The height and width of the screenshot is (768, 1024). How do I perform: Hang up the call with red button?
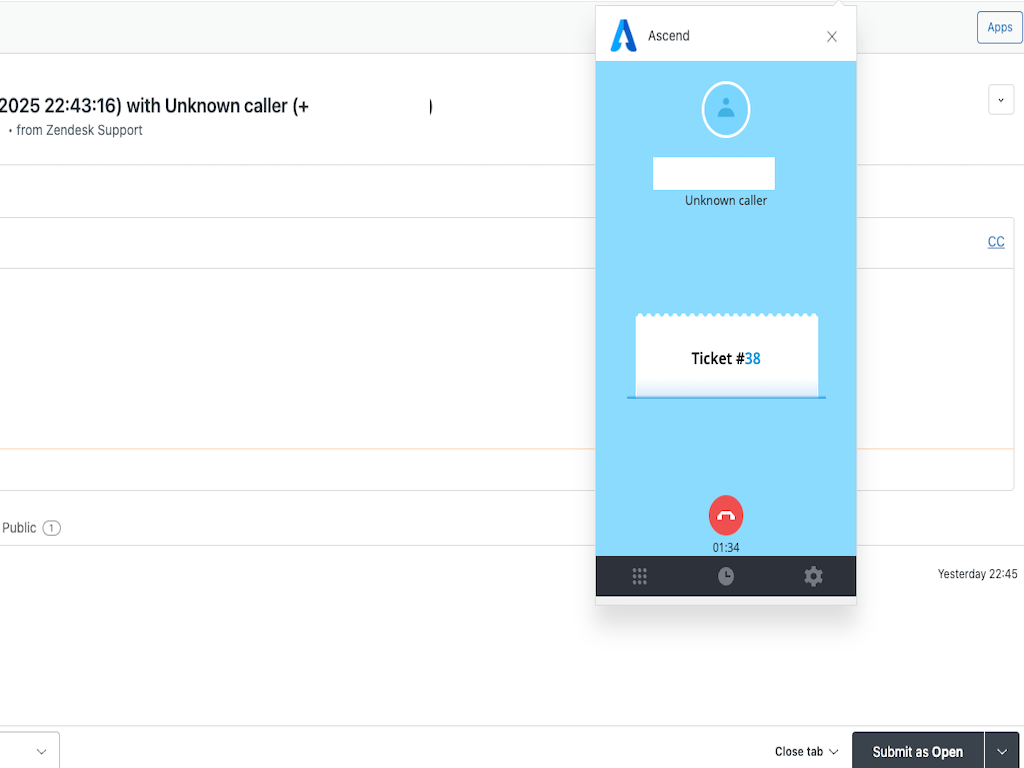tap(726, 516)
